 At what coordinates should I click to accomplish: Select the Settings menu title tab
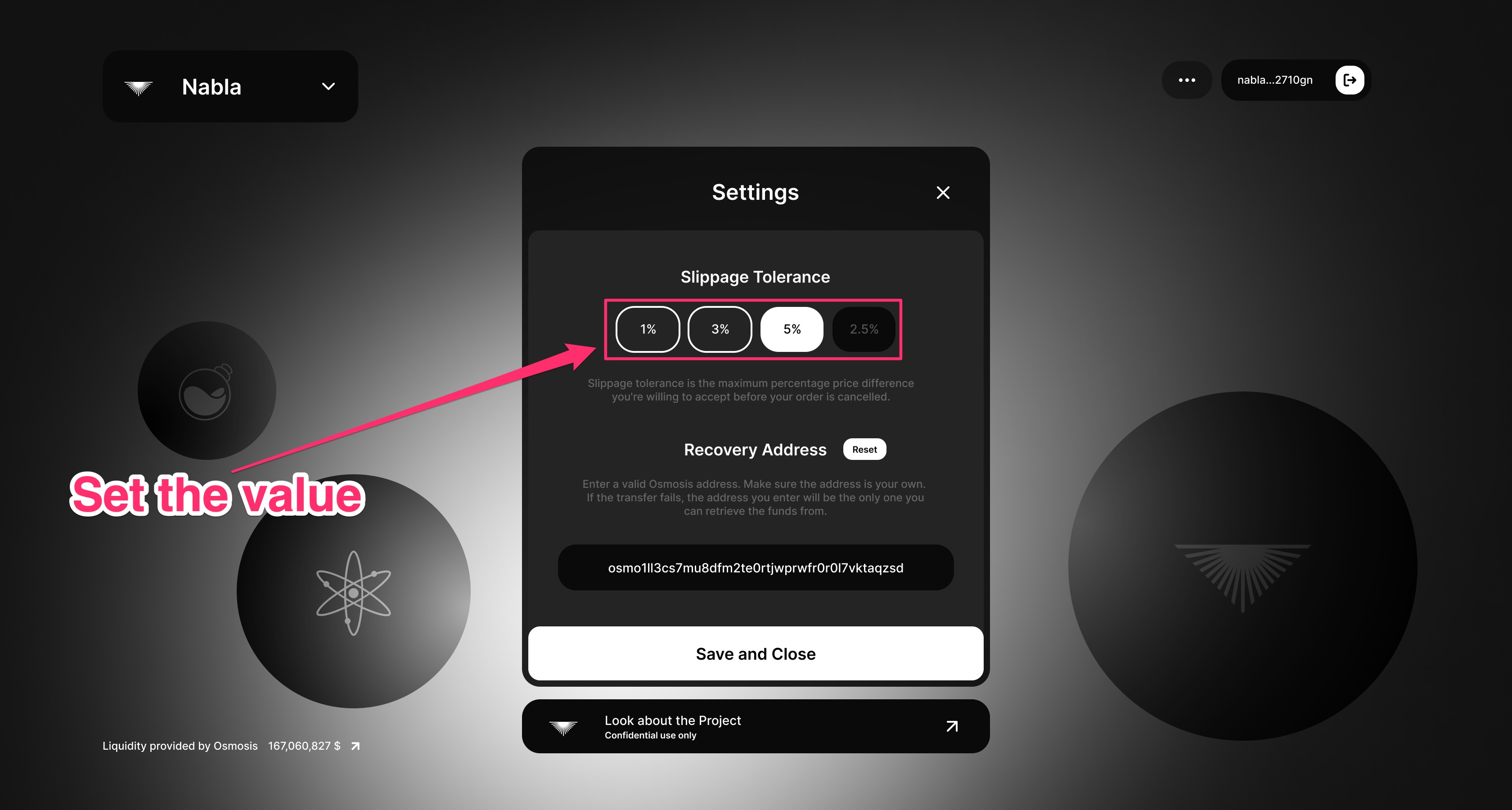pyautogui.click(x=754, y=192)
